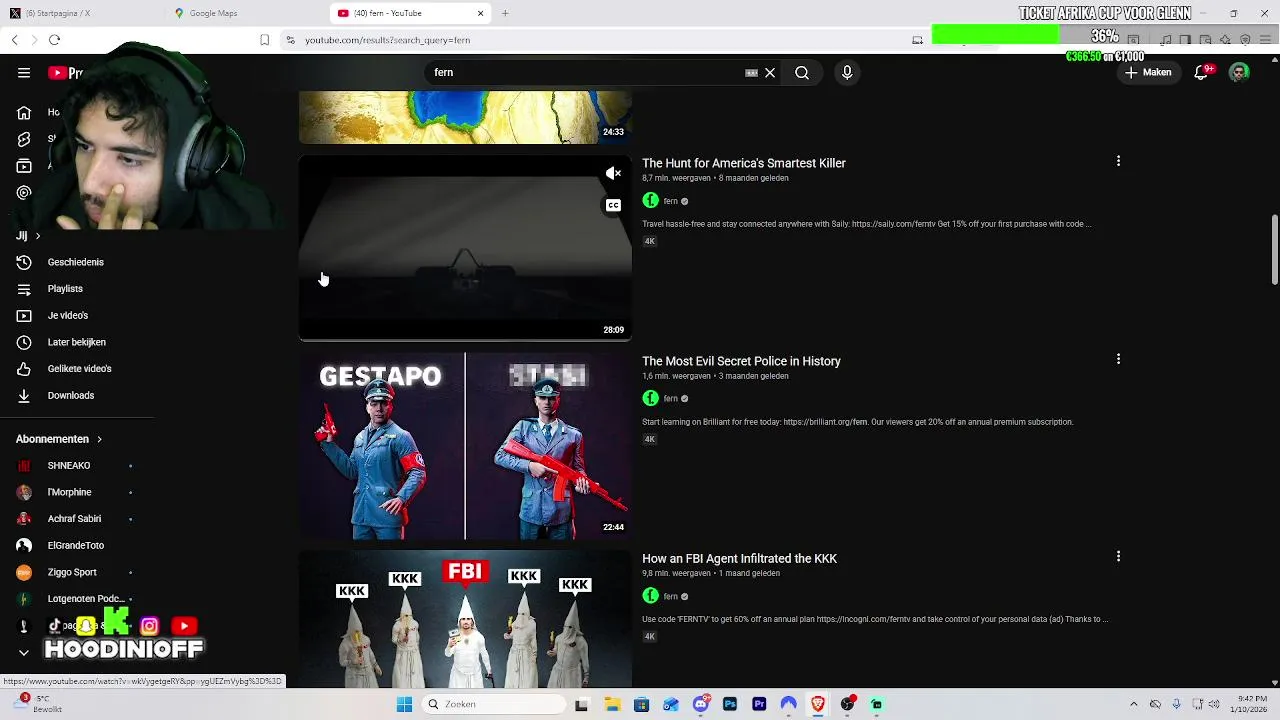Open The Hunt for America's Smartest Killer title
1280x720 pixels.
744,163
